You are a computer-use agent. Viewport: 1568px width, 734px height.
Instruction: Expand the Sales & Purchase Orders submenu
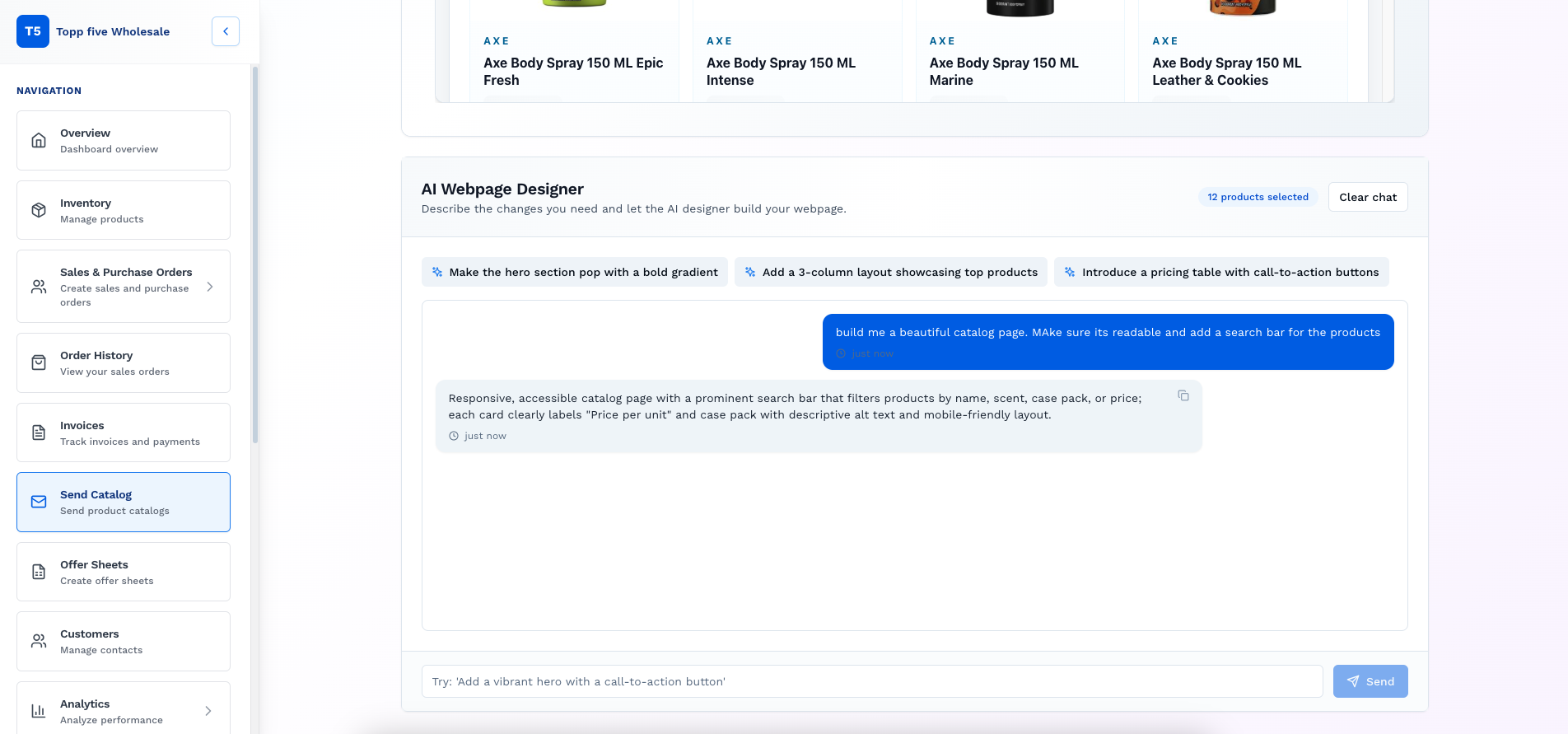coord(210,287)
